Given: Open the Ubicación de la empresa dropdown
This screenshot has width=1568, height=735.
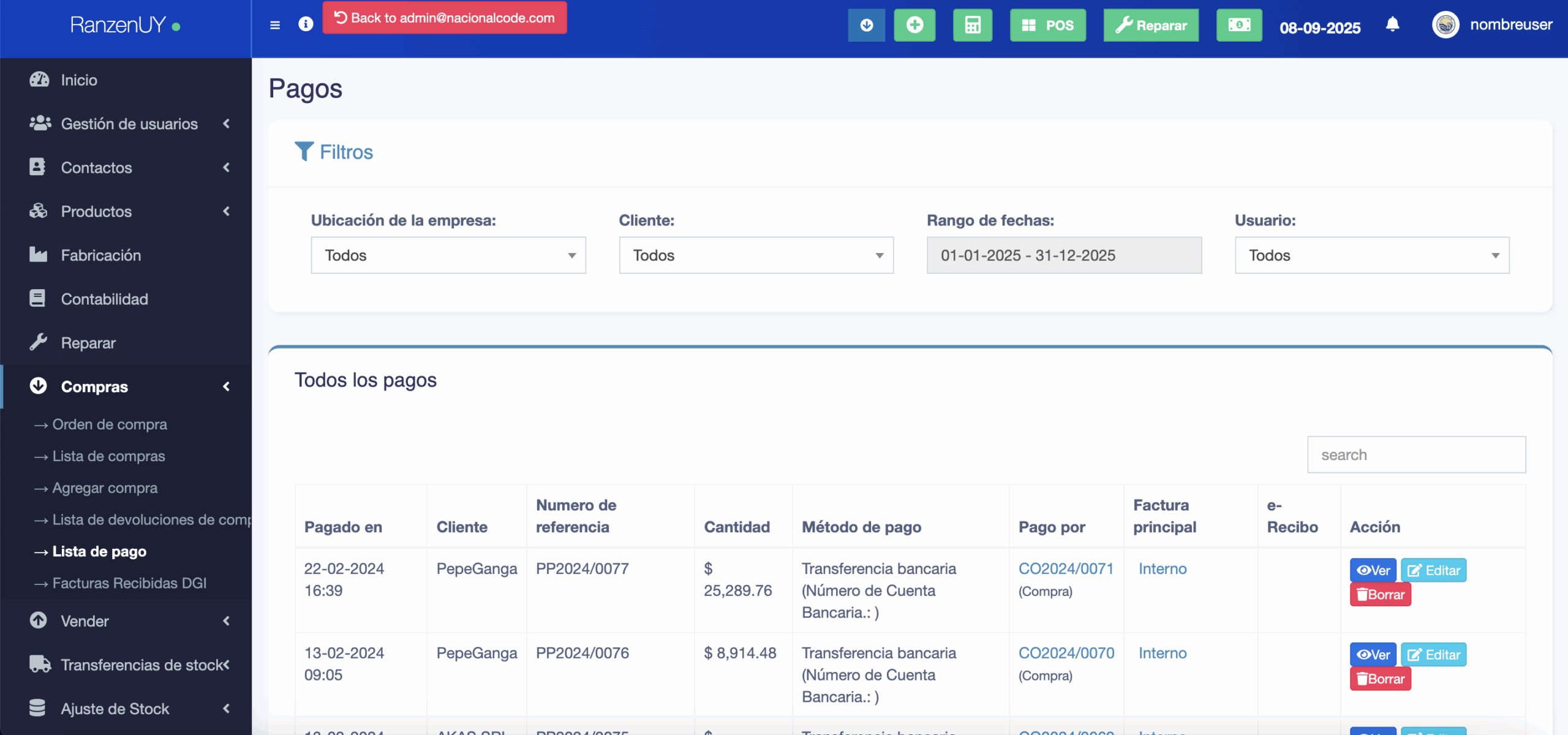Looking at the screenshot, I should pyautogui.click(x=448, y=255).
